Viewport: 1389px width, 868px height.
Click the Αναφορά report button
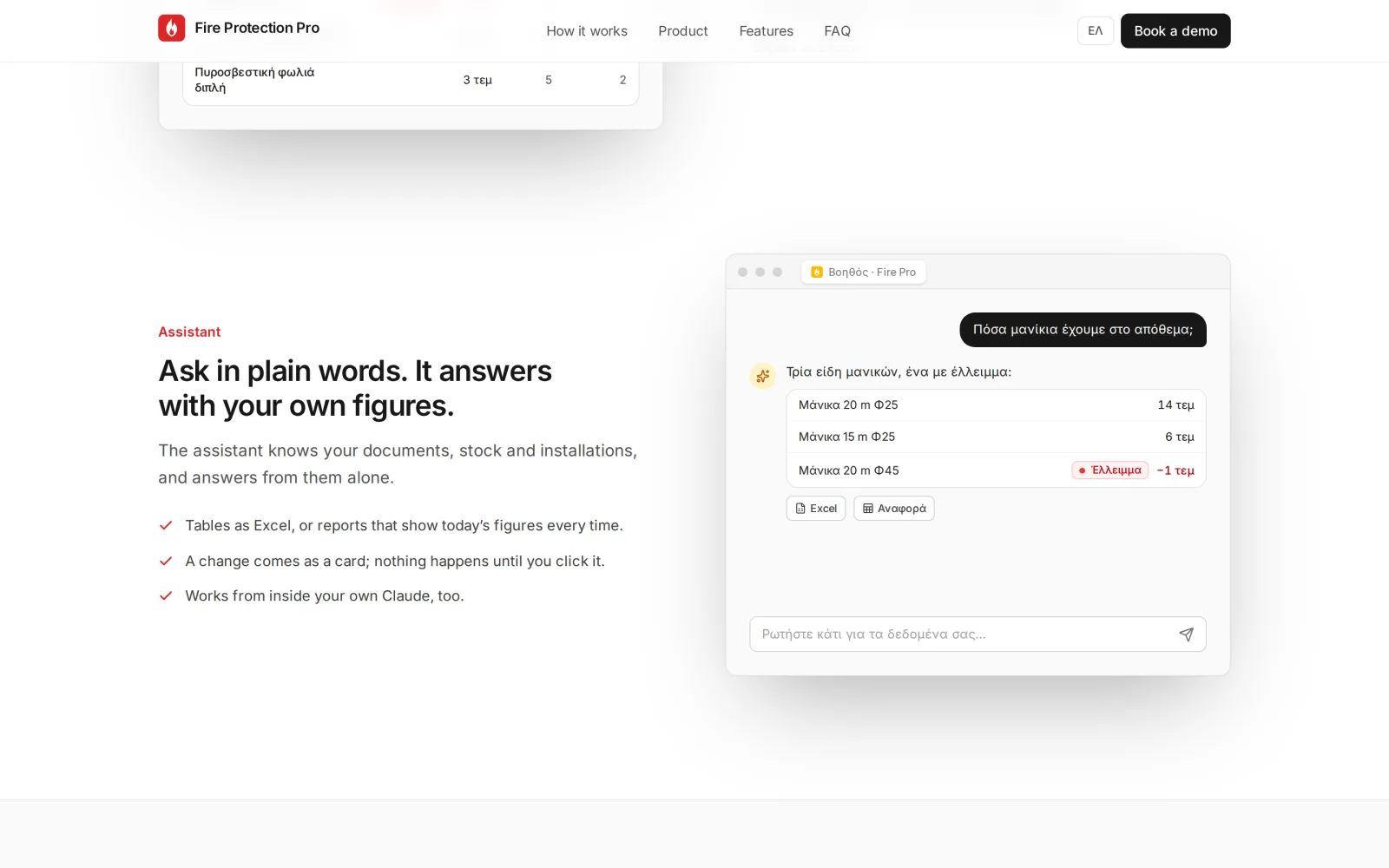click(894, 509)
